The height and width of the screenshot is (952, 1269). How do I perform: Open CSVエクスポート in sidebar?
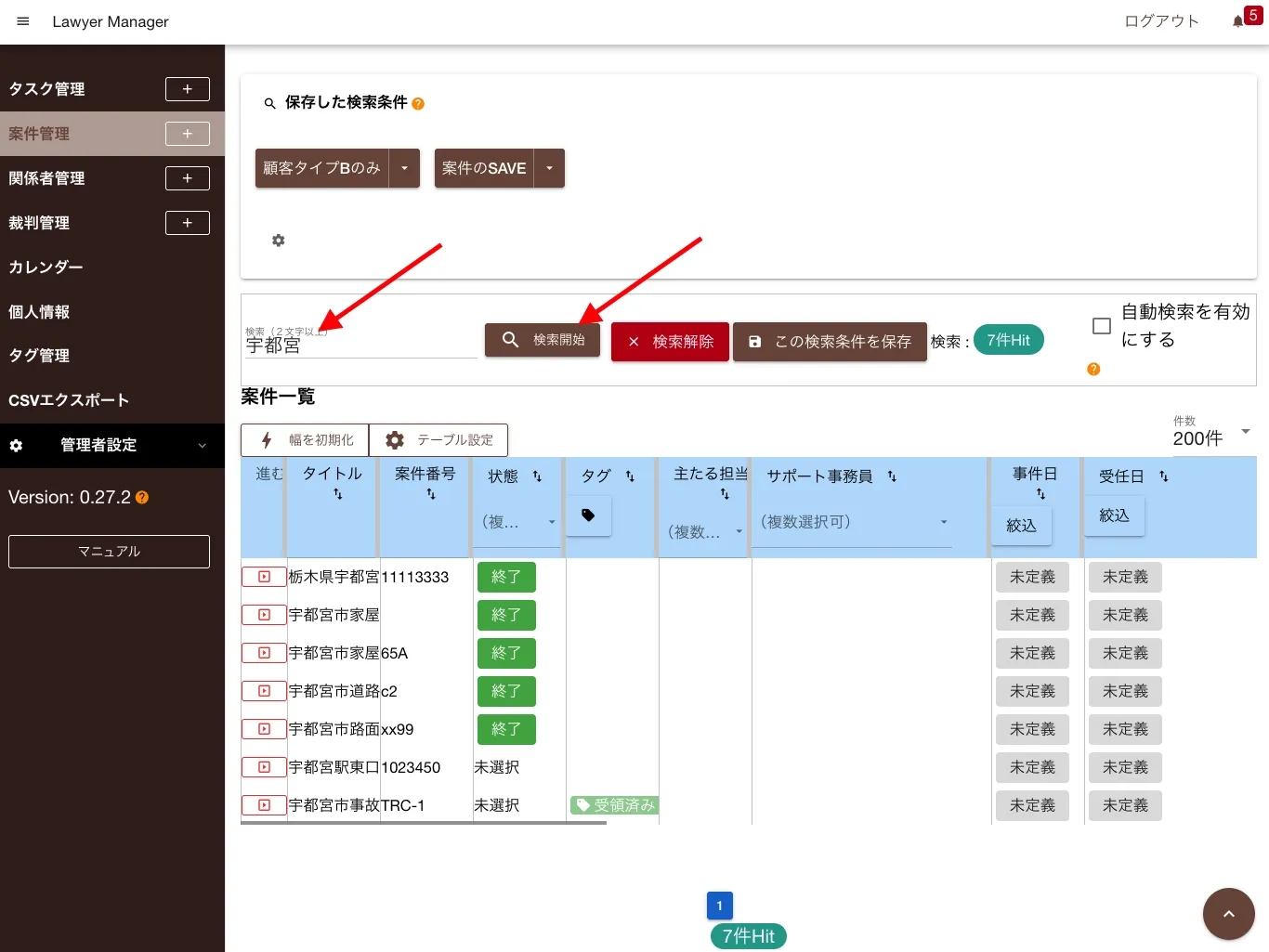click(x=69, y=400)
